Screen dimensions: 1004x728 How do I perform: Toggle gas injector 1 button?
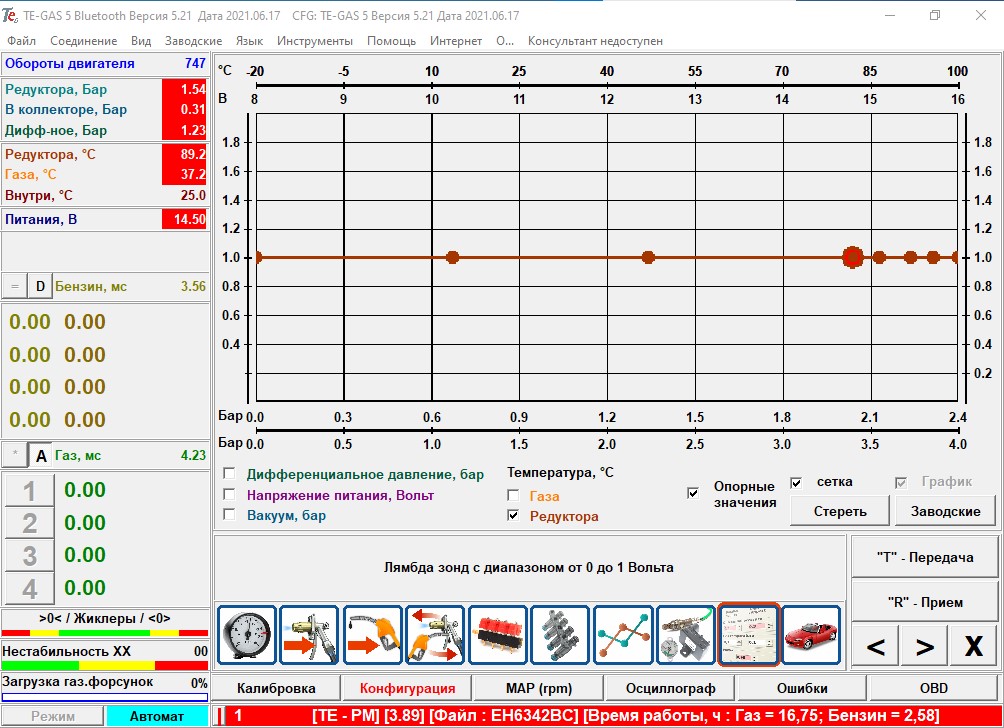(x=29, y=491)
